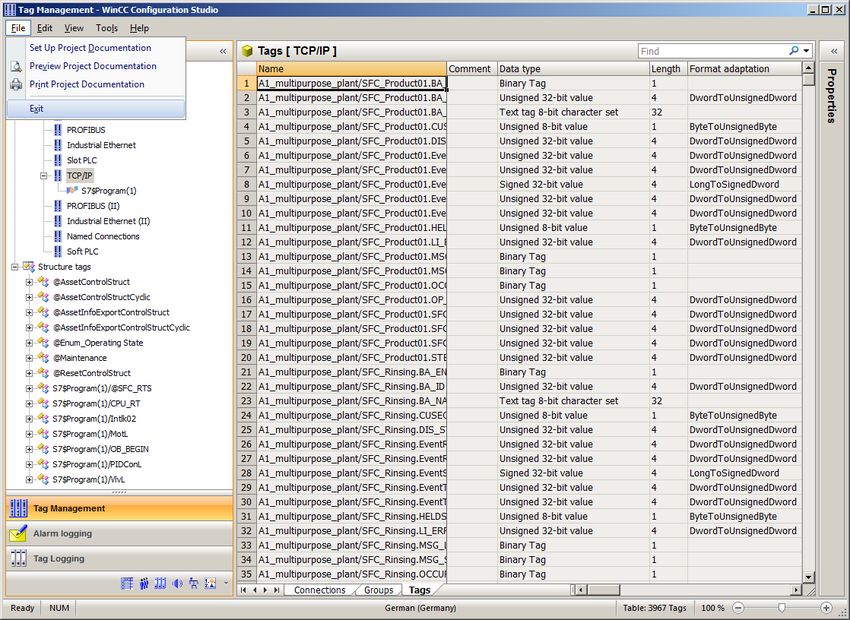Click the Format adaptation column header
Viewport: 850px width, 620px height.
744,69
